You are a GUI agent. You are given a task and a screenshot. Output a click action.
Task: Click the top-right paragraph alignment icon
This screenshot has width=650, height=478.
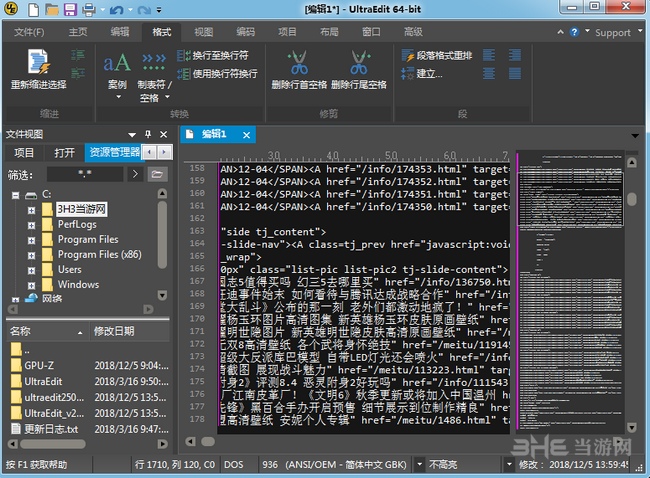(515, 55)
